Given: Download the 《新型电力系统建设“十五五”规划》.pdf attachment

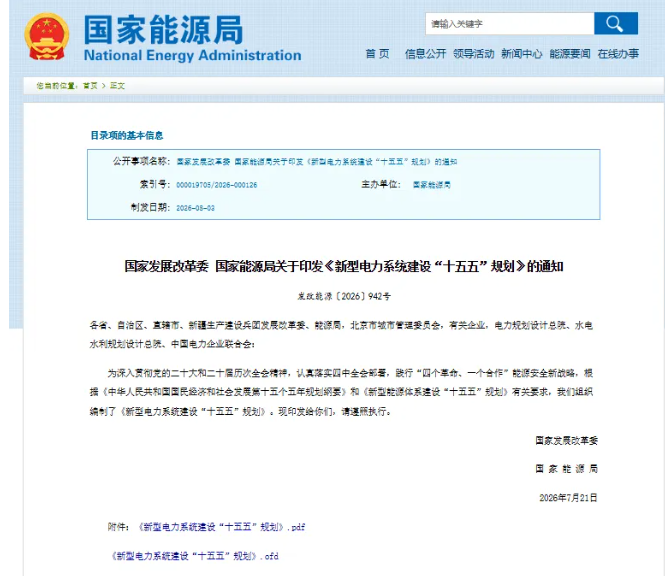Looking at the screenshot, I should (222, 527).
